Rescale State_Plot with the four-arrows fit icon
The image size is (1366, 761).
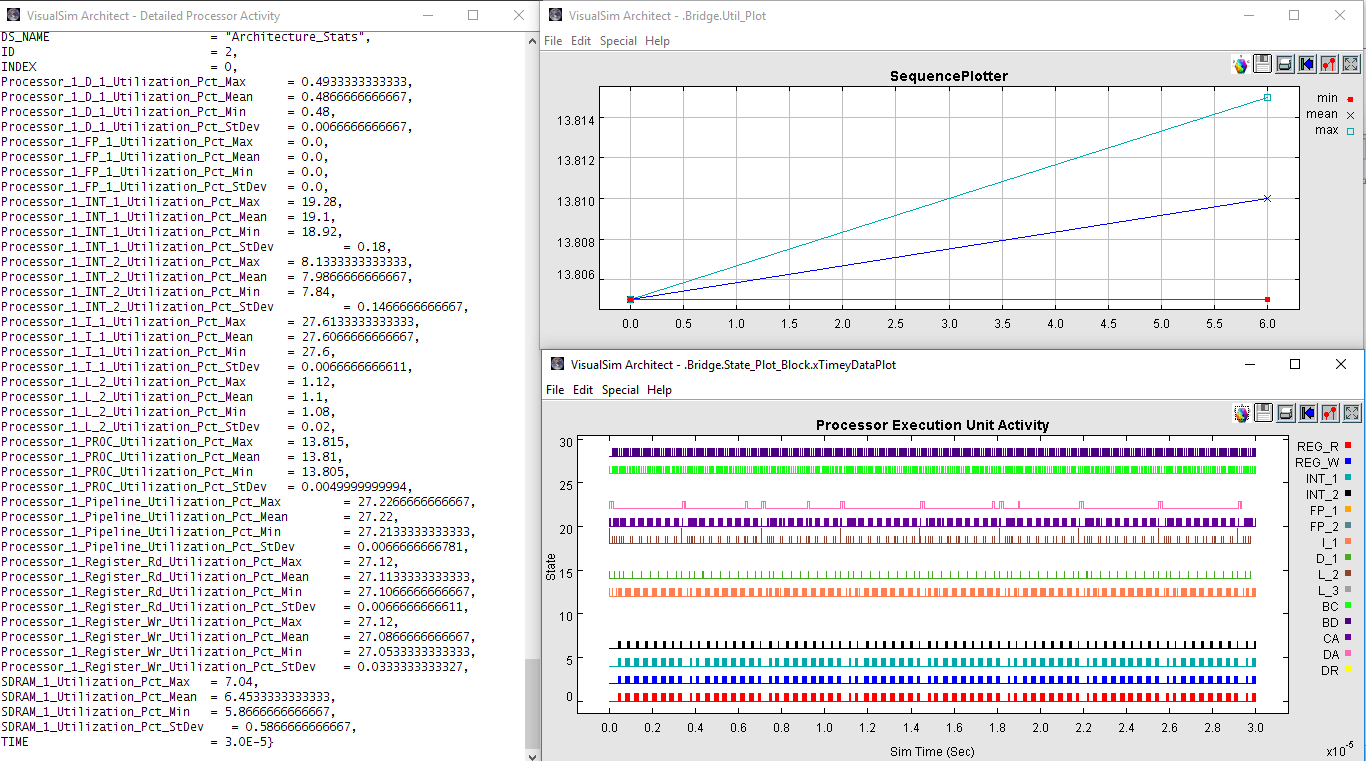pyautogui.click(x=1351, y=413)
